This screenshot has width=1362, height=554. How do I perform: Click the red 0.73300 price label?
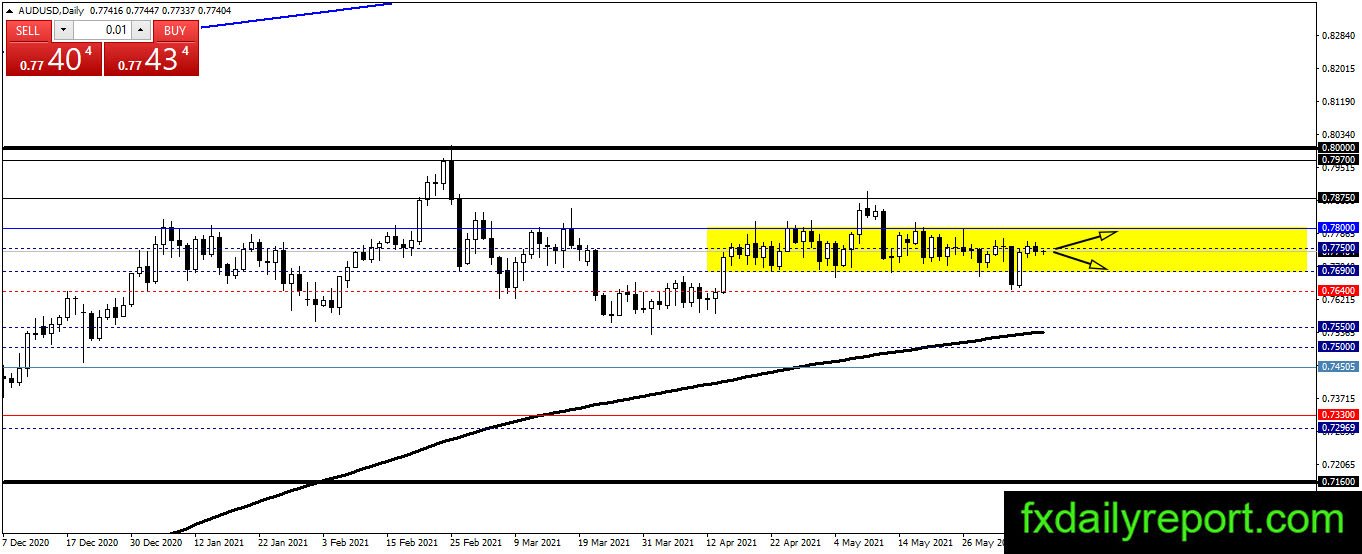pyautogui.click(x=1337, y=414)
